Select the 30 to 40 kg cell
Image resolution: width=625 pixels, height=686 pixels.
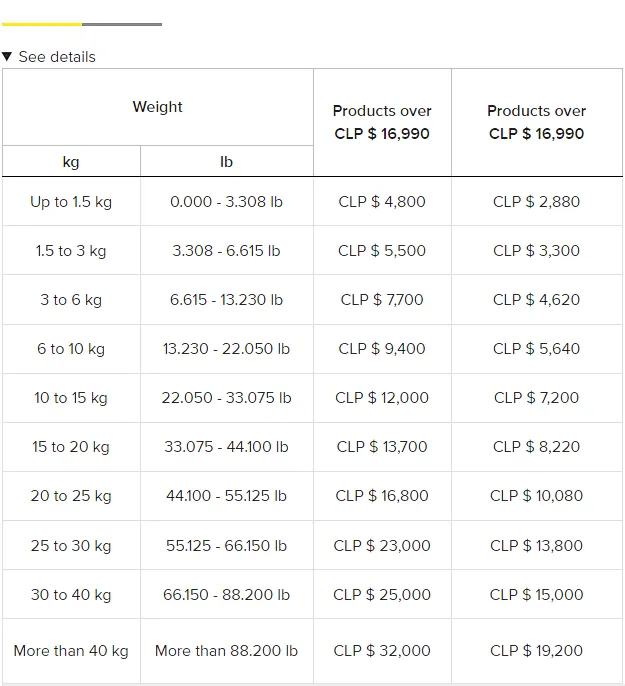pyautogui.click(x=71, y=595)
